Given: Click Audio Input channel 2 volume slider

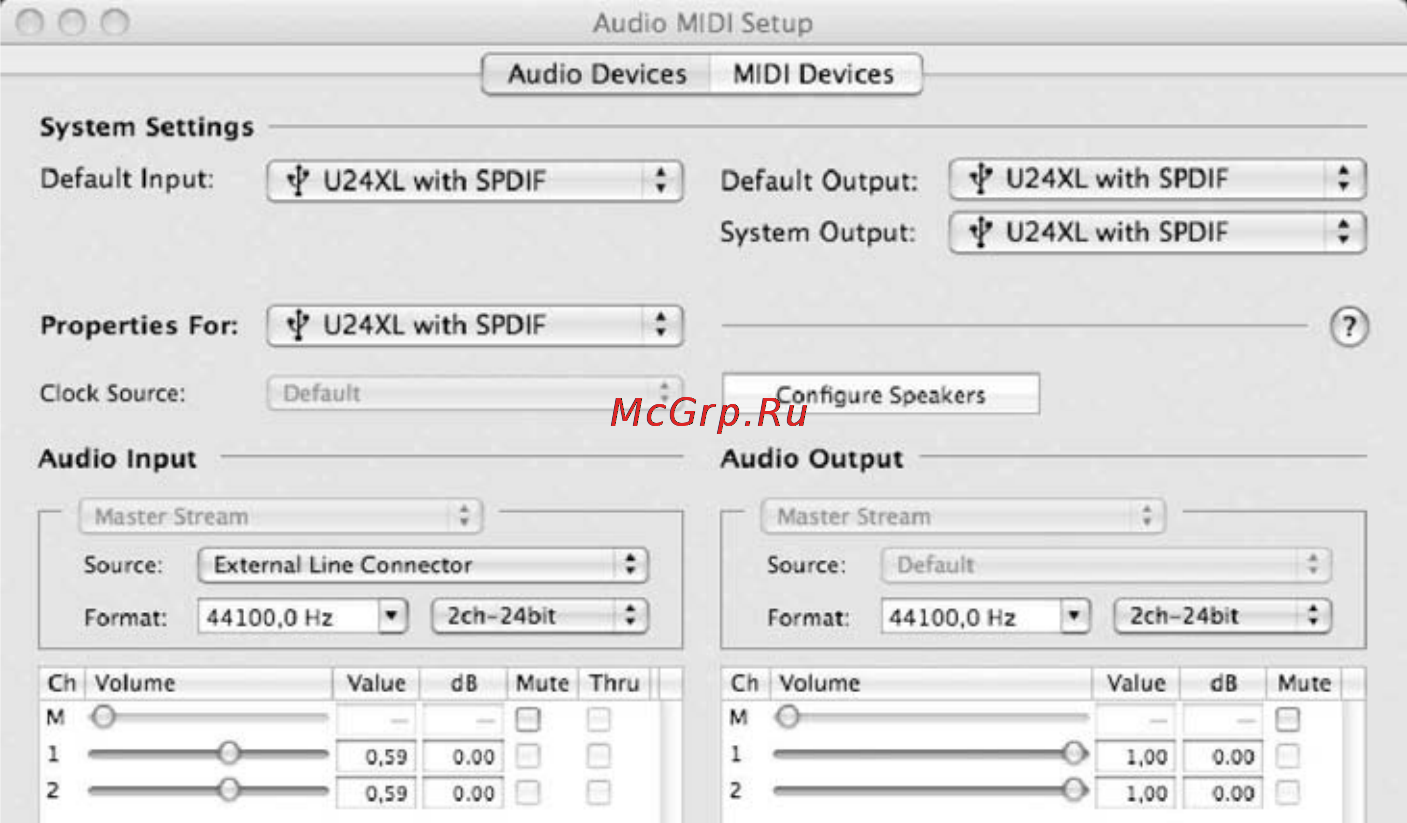Looking at the screenshot, I should (x=208, y=790).
